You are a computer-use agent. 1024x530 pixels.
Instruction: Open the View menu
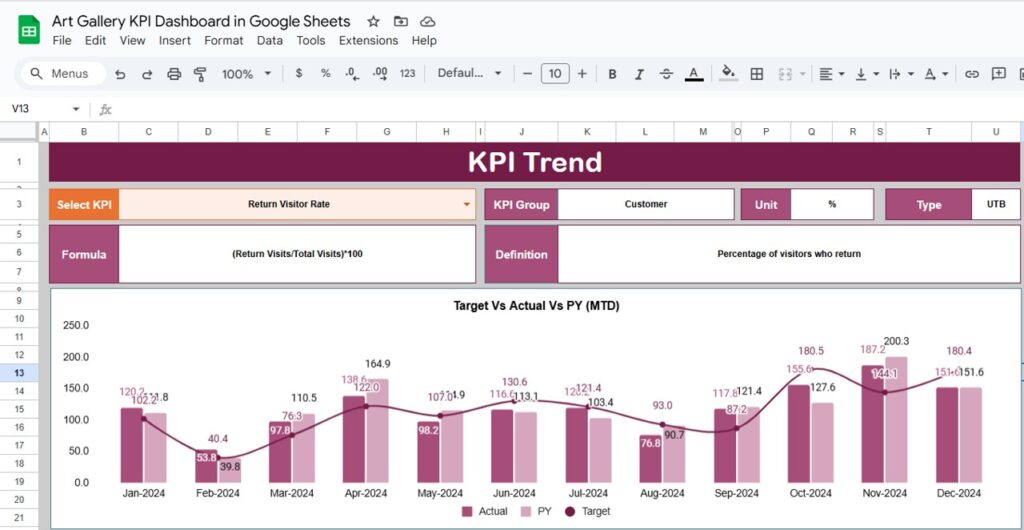click(133, 40)
